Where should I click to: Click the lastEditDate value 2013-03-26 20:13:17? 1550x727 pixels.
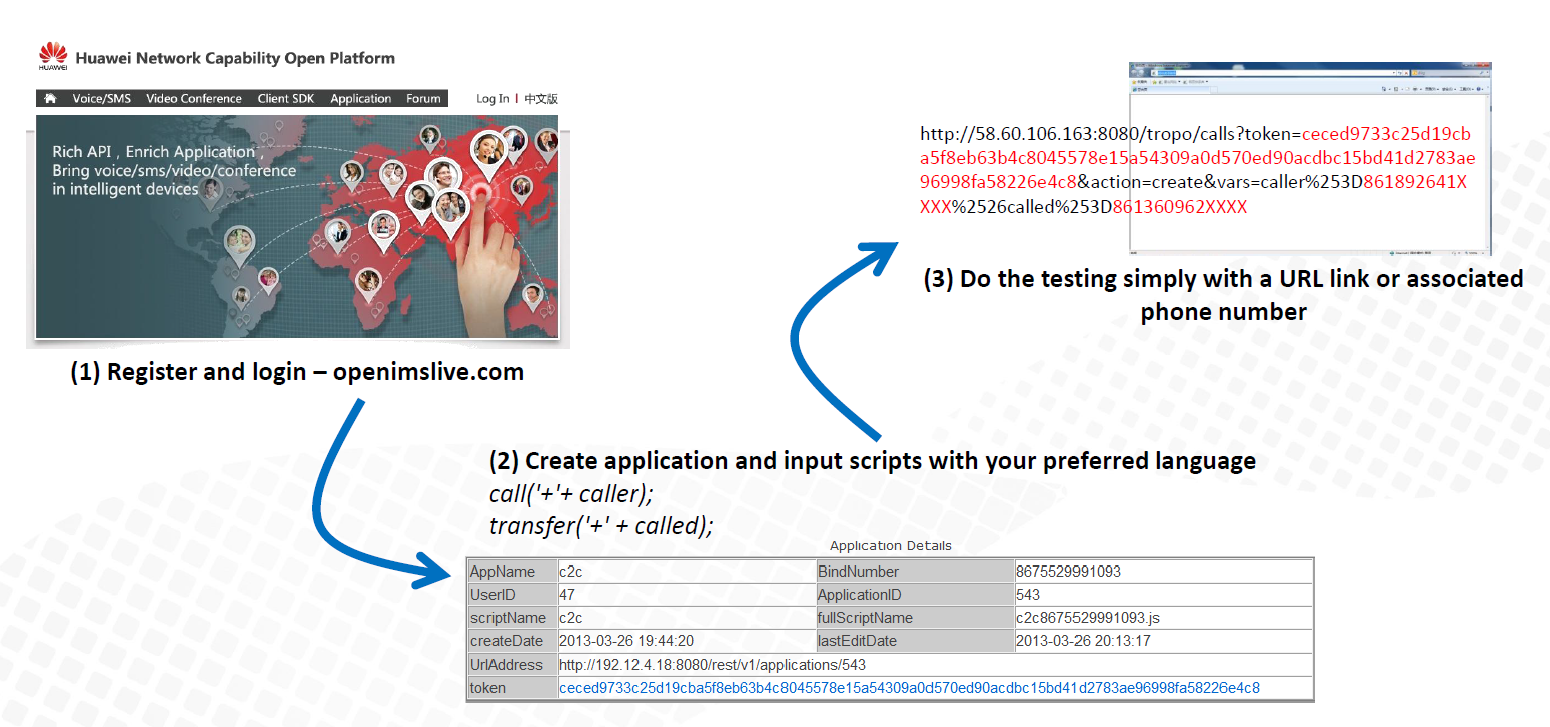[x=1083, y=641]
